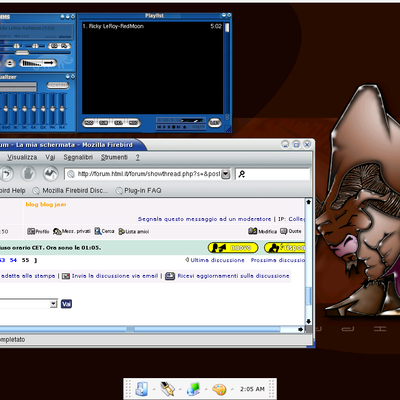Click the Firebird stop hand button
The width and height of the screenshot is (400, 400).
point(29,174)
